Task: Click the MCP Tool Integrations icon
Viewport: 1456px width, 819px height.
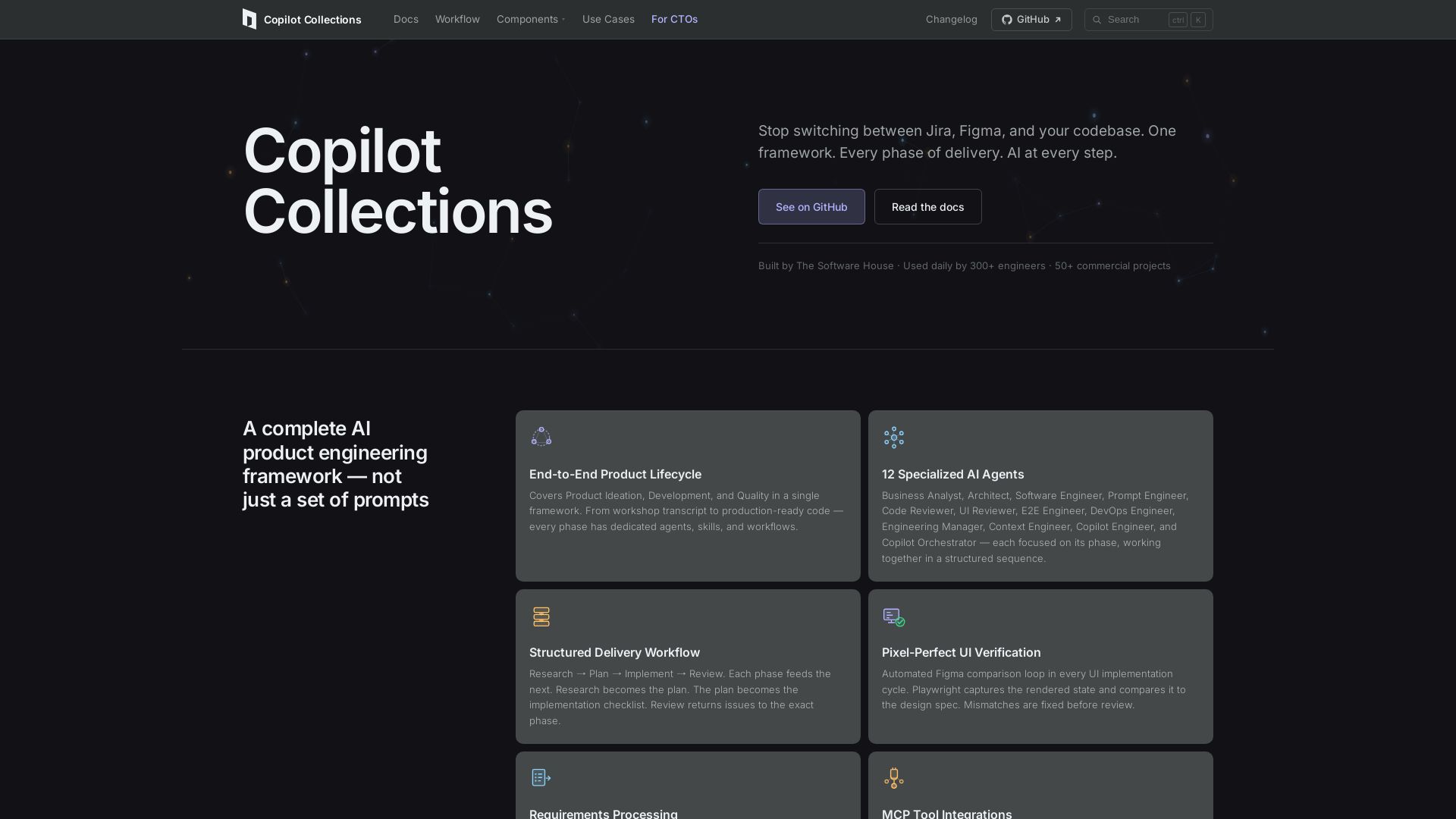Action: pyautogui.click(x=894, y=778)
